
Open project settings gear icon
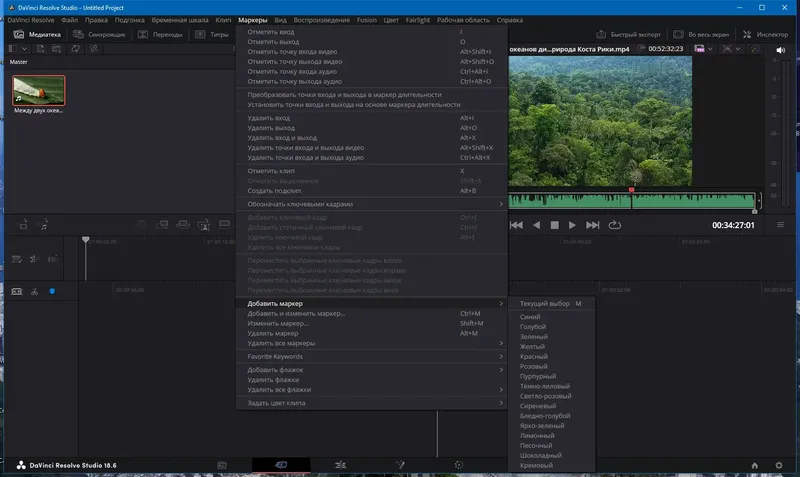click(x=781, y=465)
